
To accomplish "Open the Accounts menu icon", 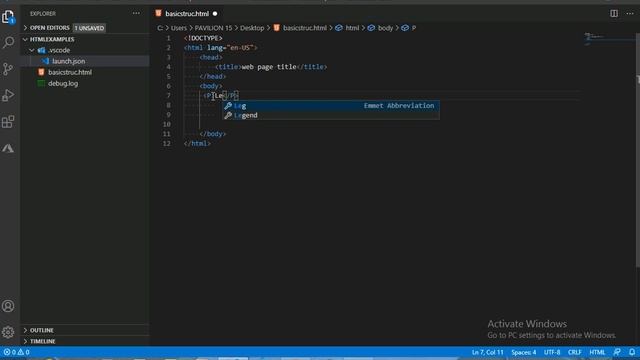I will coord(8,306).
